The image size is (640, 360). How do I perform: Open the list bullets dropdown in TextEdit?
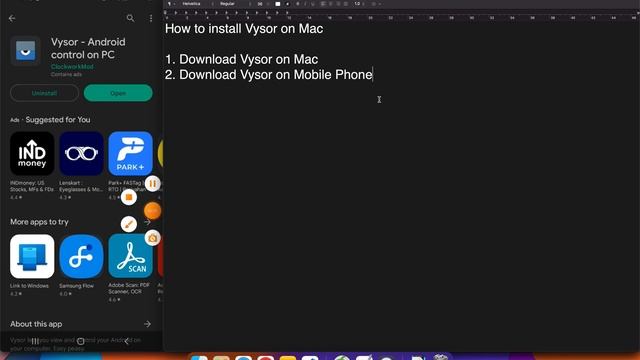click(x=376, y=4)
